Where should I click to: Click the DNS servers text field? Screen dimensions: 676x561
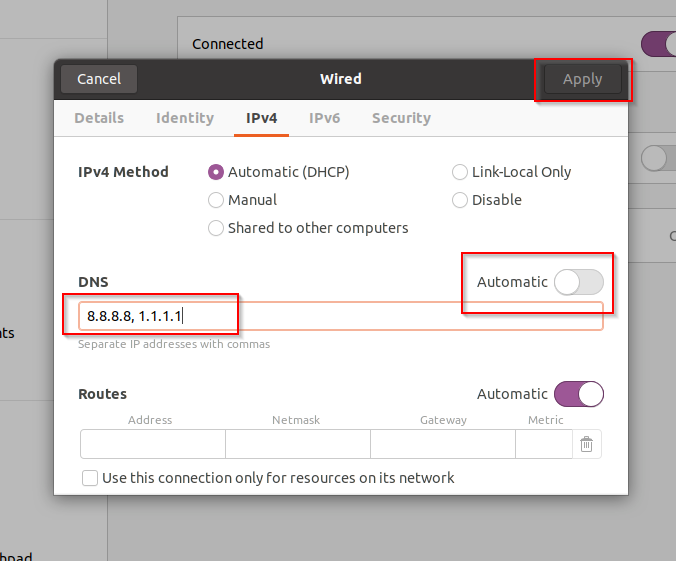[340, 317]
